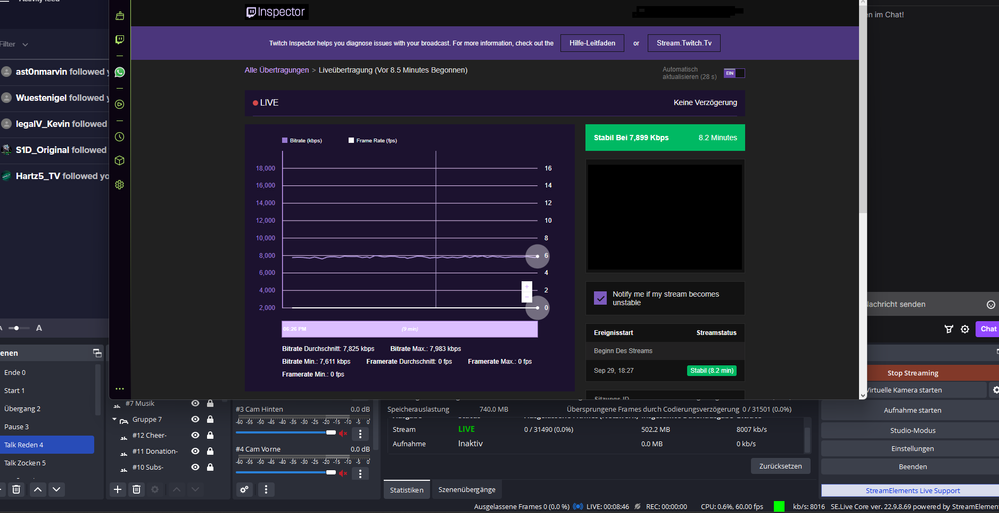999x513 pixels.
Task: Delete the selected scene with the trash icon
Action: pyautogui.click(x=17, y=489)
